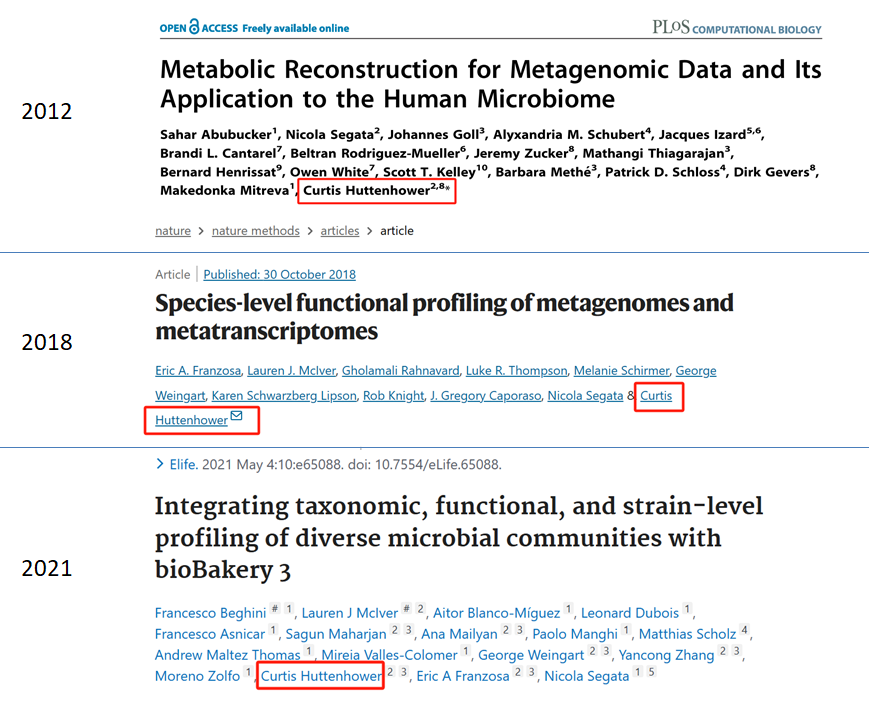Open author Lauren J. McIver link in 2018 paper
The width and height of the screenshot is (869, 706).
[x=292, y=371]
